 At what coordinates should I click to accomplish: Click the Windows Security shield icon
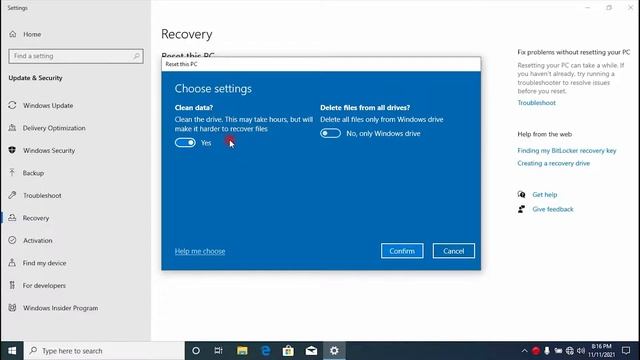[12, 150]
